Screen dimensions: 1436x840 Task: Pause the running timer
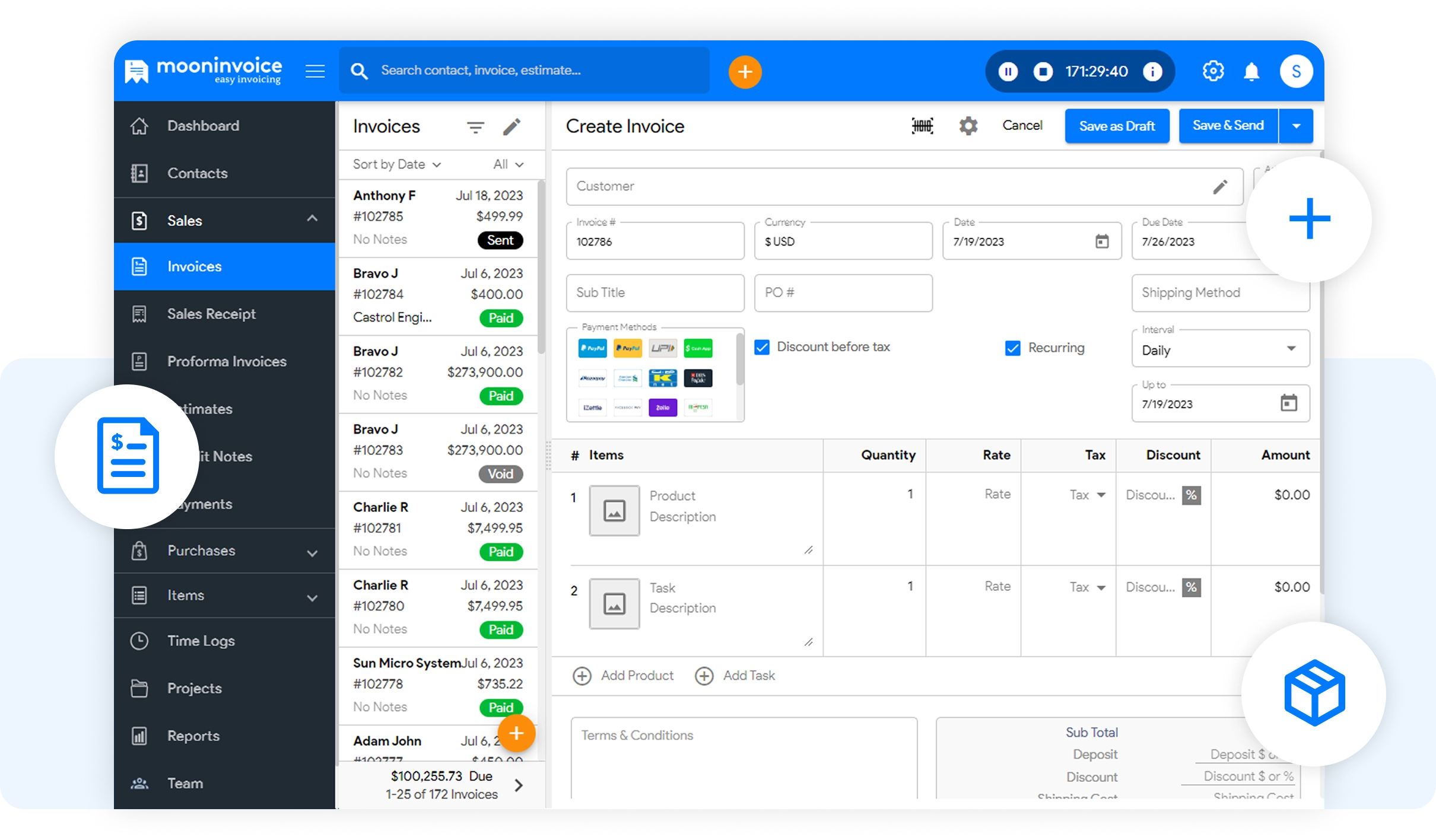[x=1008, y=72]
